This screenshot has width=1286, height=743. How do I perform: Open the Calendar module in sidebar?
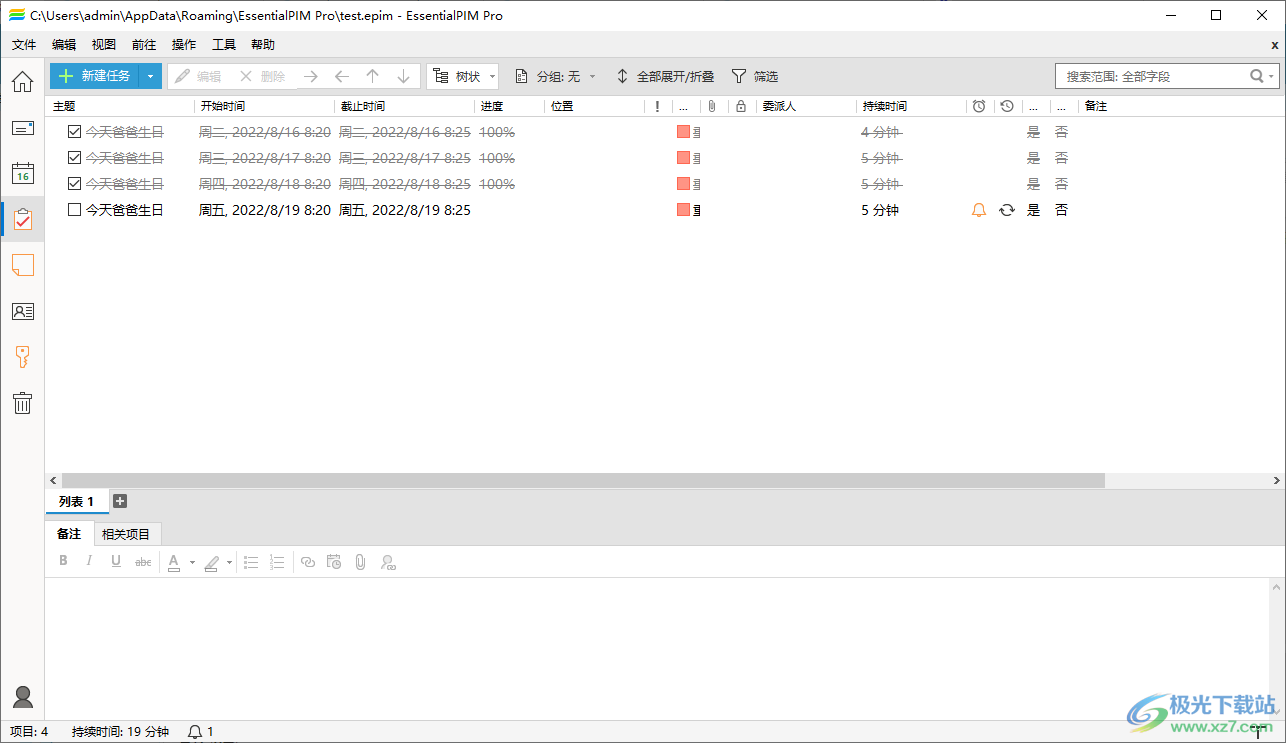[22, 173]
